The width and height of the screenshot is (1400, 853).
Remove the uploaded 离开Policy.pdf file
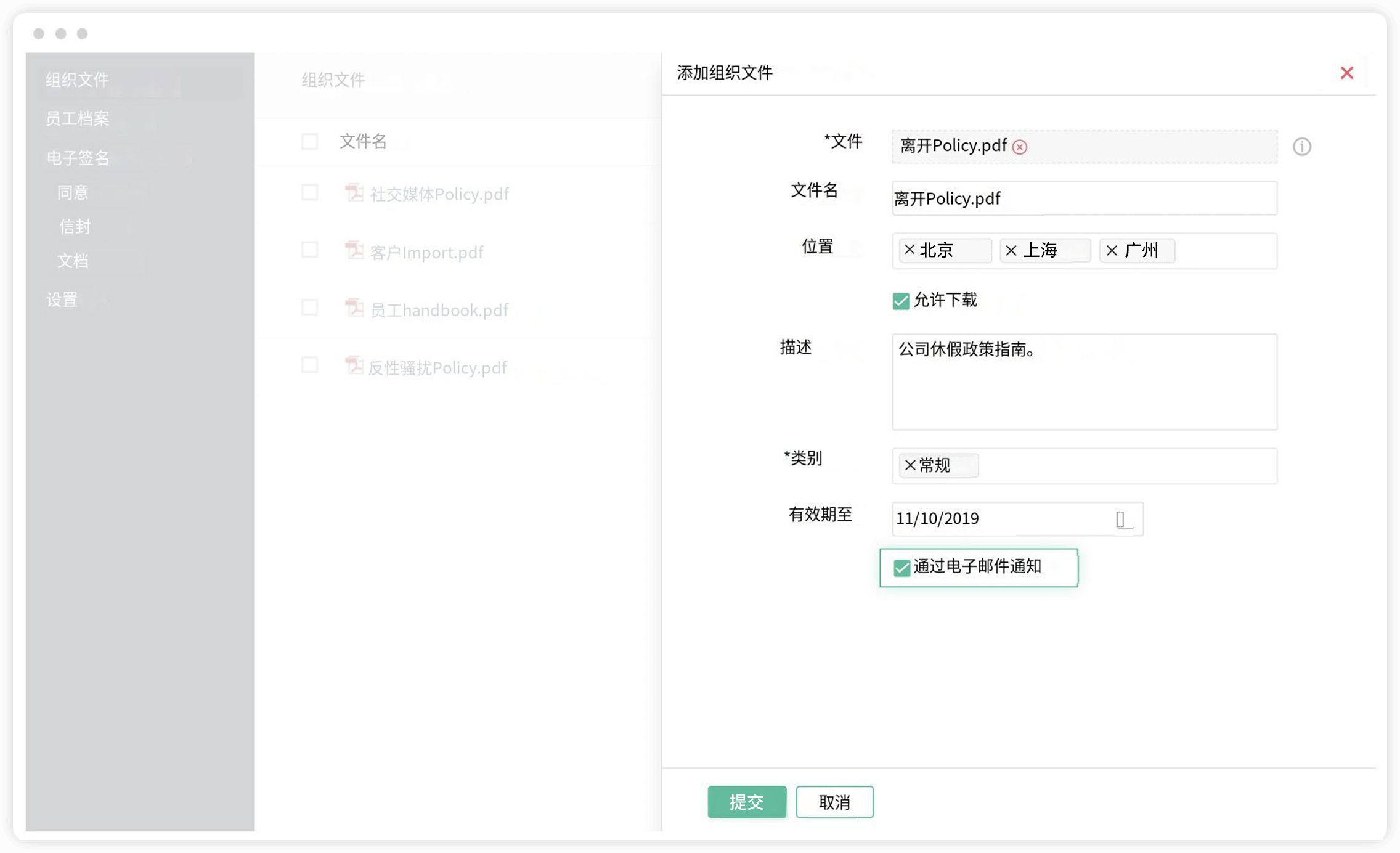pyautogui.click(x=1020, y=147)
